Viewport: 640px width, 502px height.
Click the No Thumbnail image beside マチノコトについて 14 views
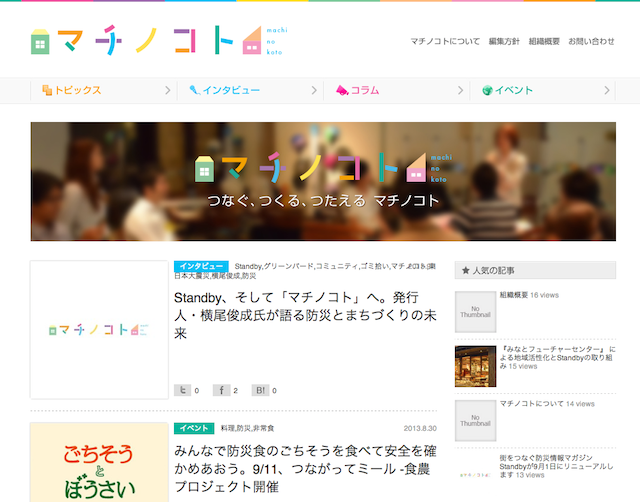[476, 420]
